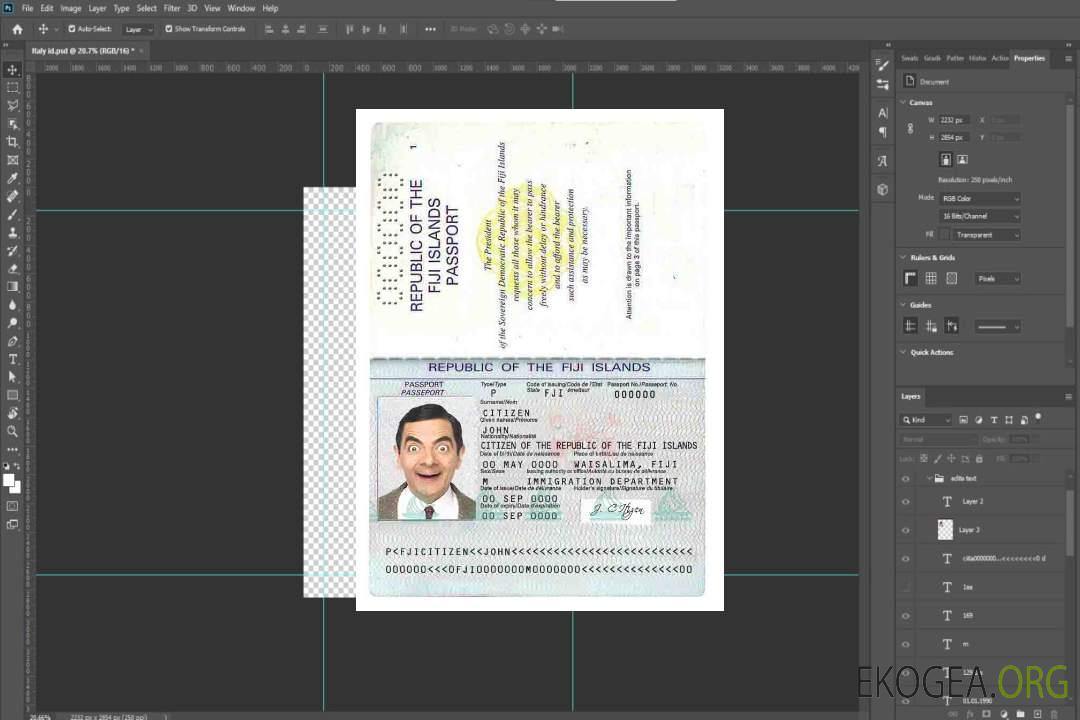Viewport: 1080px width, 720px height.
Task: Toggle the Auto-Select checkbox
Action: (72, 29)
